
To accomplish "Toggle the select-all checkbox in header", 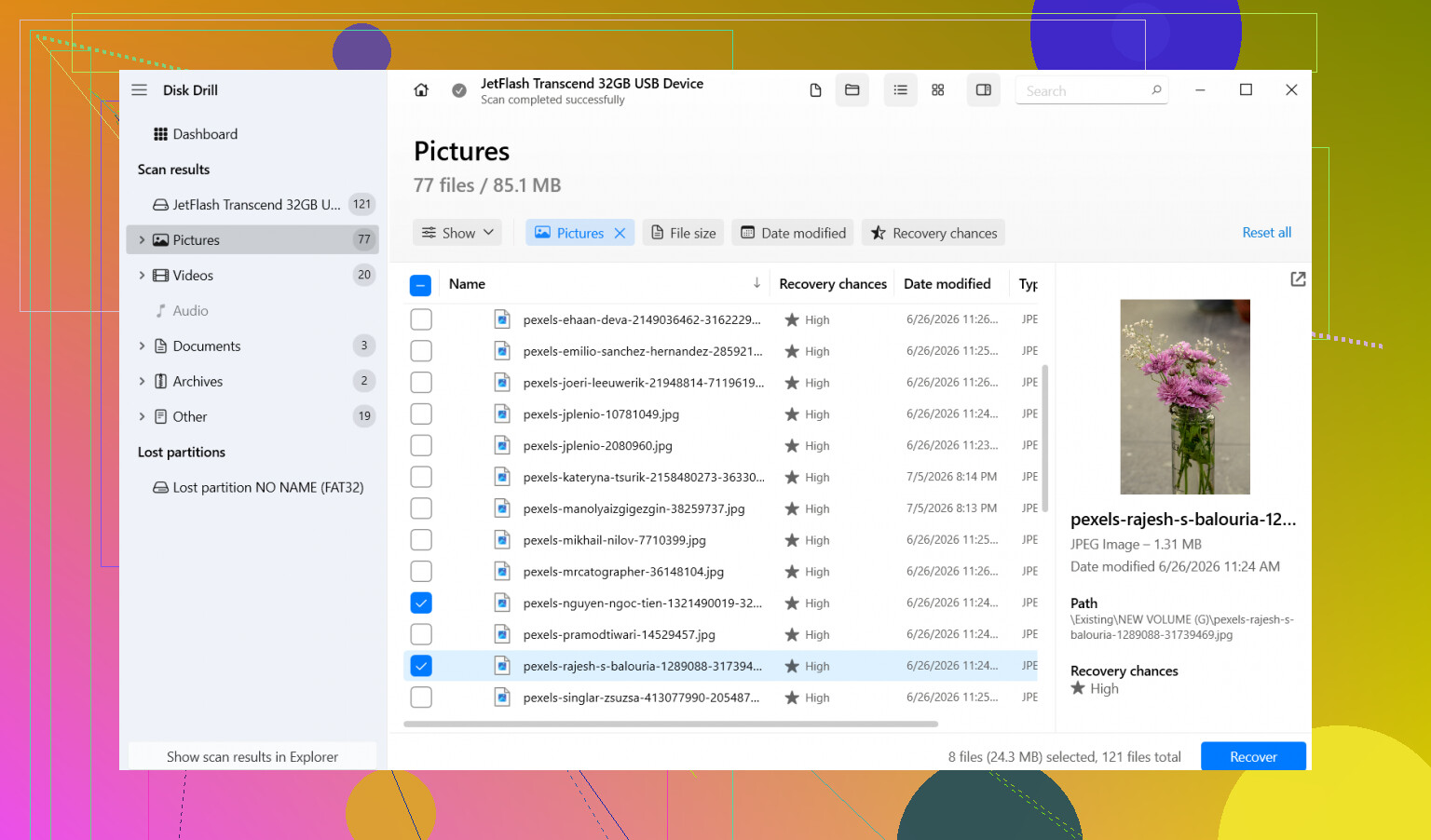I will (420, 285).
